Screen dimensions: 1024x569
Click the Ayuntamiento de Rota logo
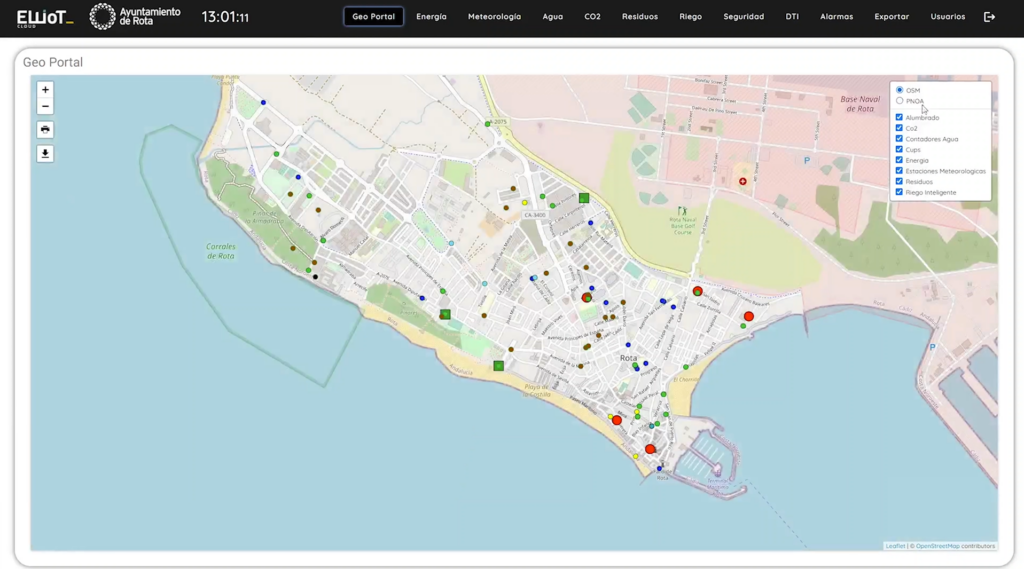[x=135, y=17]
